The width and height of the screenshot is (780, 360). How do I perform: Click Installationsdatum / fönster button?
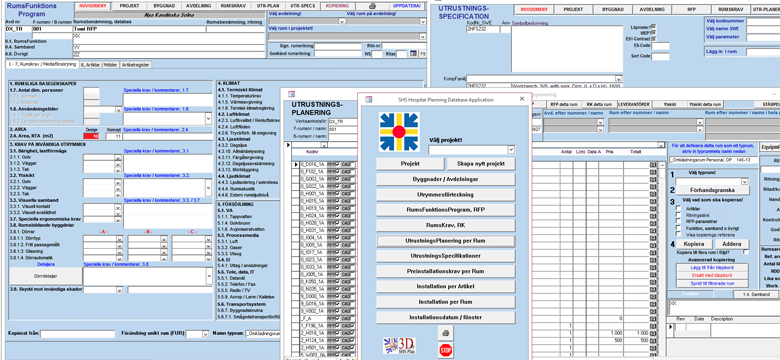pyautogui.click(x=446, y=317)
